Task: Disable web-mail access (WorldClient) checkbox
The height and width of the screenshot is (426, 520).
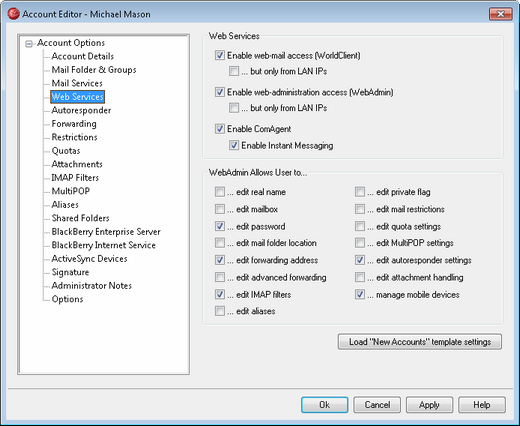Action: (x=220, y=55)
